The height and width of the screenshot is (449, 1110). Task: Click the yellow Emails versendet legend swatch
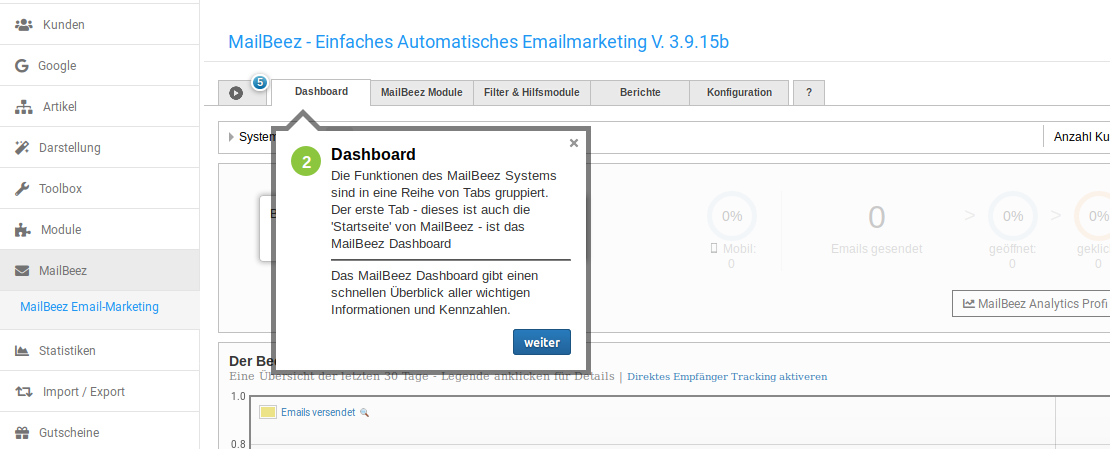coord(268,412)
